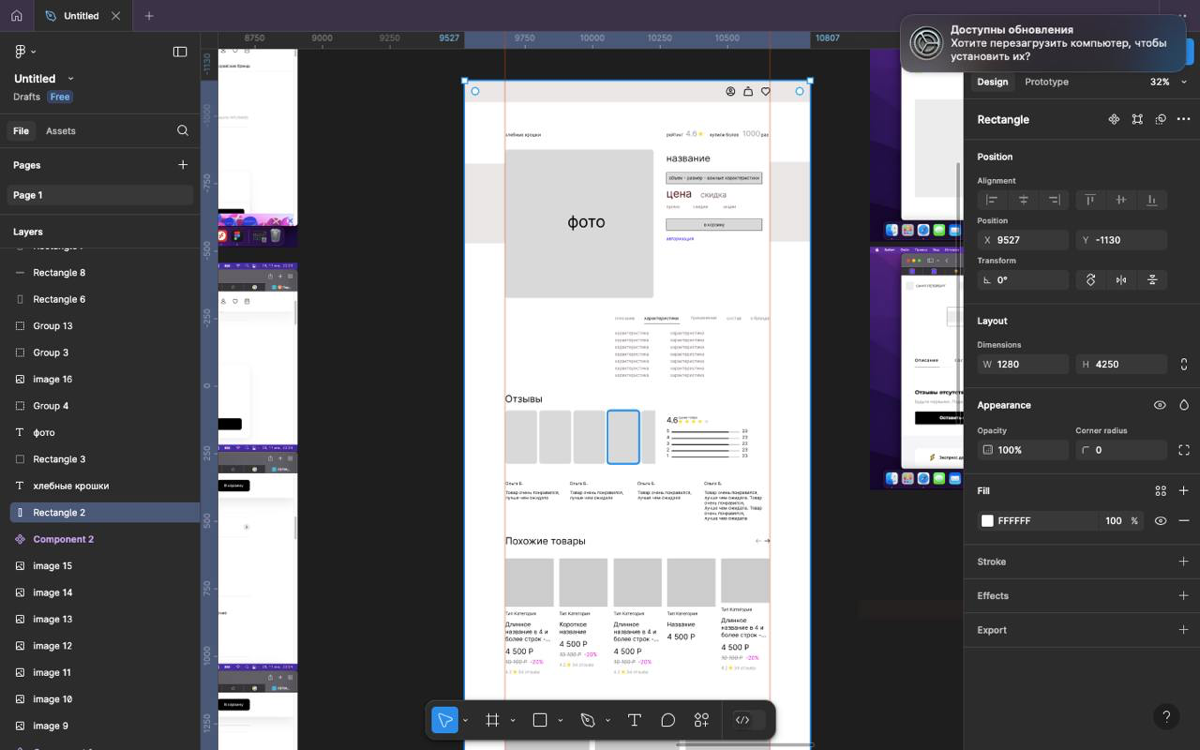Open the Design tab
Screen dimensions: 1200x750
(992, 82)
